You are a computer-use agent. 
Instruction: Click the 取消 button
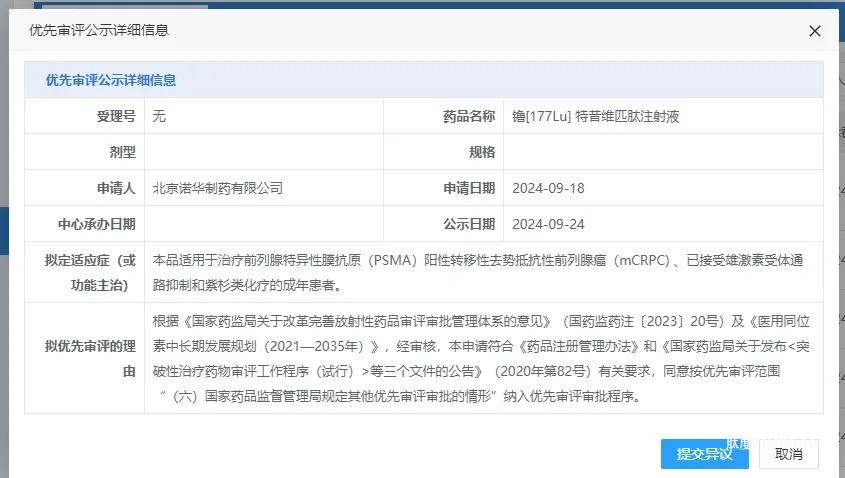(788, 454)
